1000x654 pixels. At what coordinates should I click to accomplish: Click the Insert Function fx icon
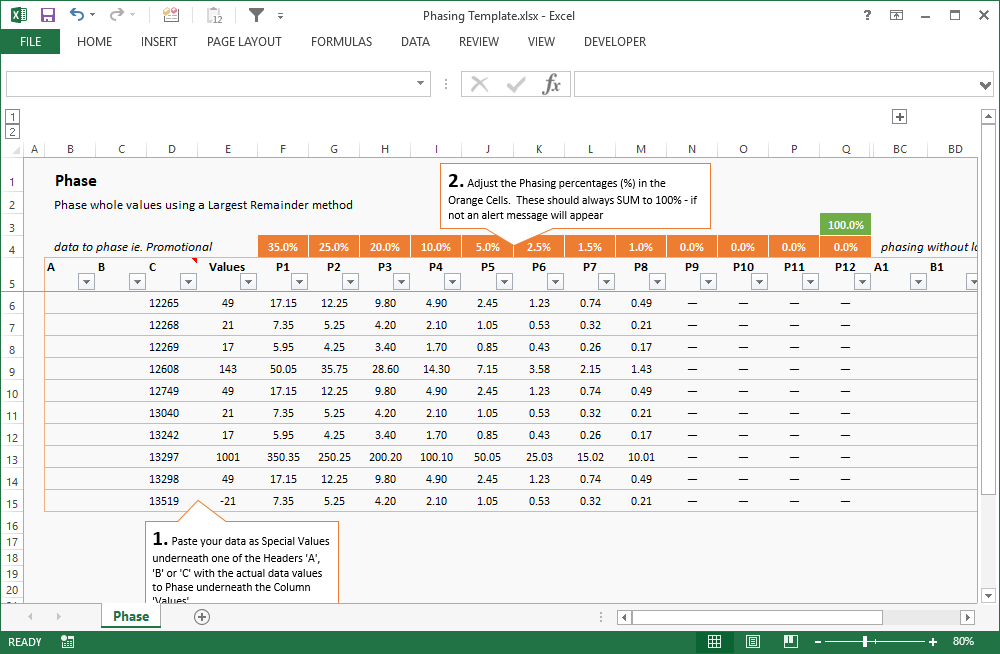[552, 85]
